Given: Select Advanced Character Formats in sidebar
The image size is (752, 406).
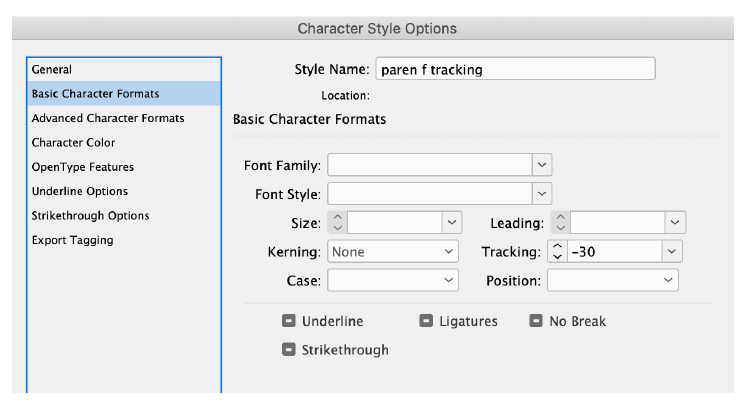Looking at the screenshot, I should coord(124,118).
